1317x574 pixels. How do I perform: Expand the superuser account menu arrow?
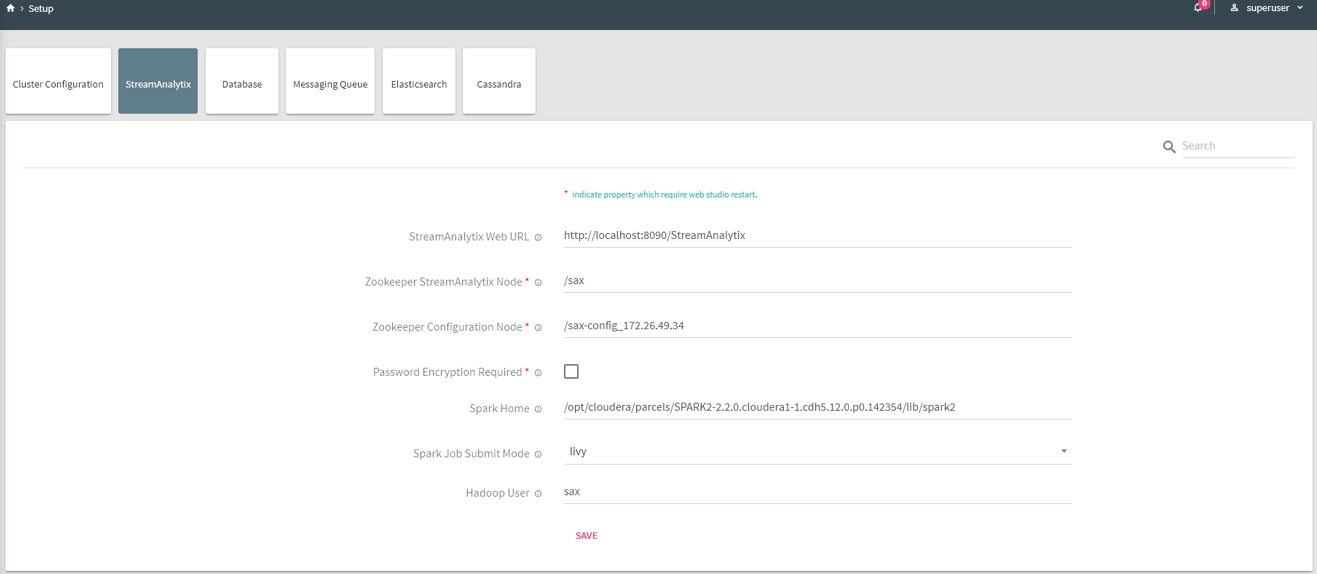(x=1300, y=8)
